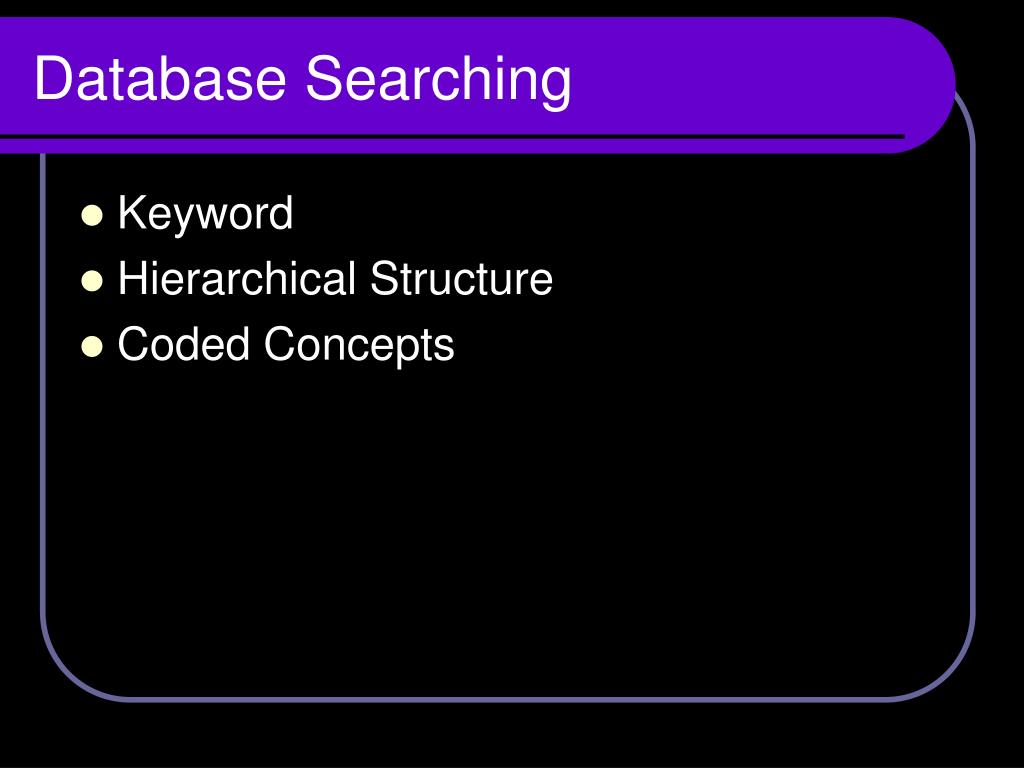Select the word Coded
Viewport: 1024px width, 768px height.
click(184, 344)
